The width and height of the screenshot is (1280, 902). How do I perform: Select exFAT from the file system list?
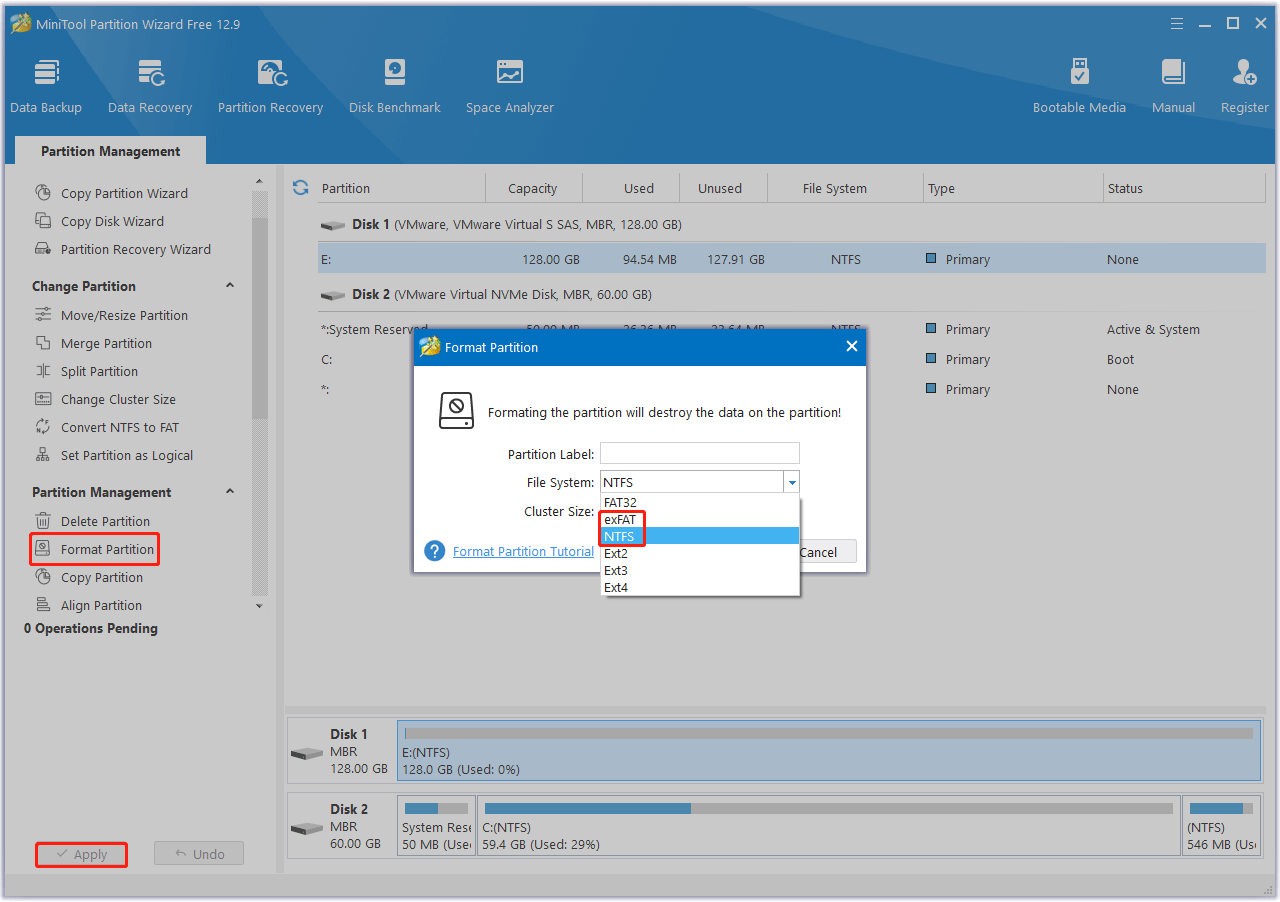pos(620,519)
